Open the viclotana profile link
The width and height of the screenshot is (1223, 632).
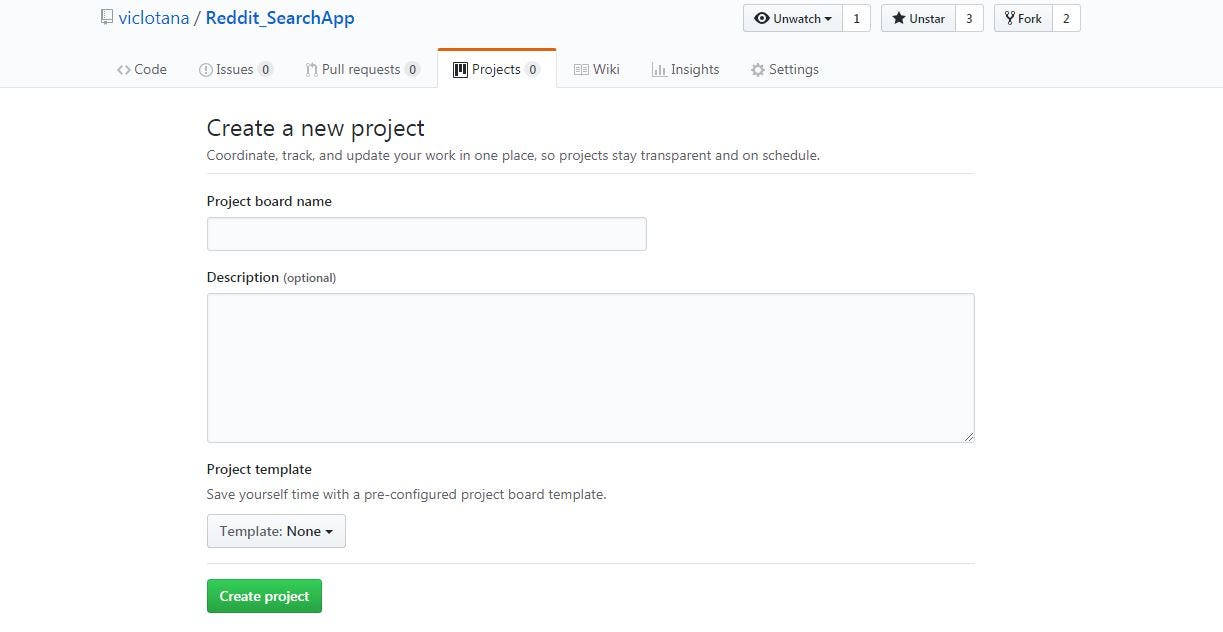[155, 17]
